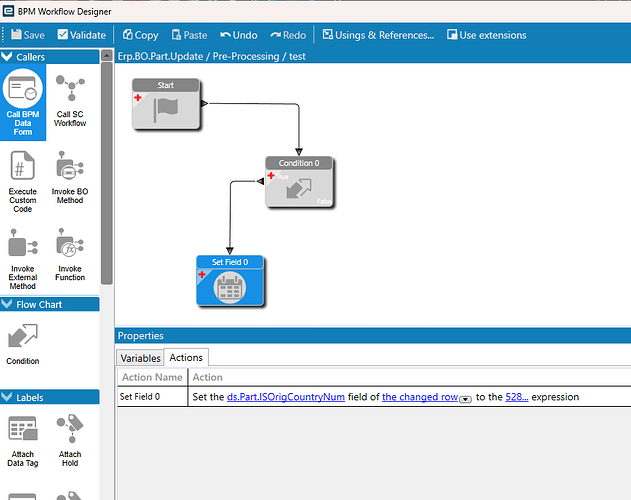Select the Set Field 0 node
The width and height of the screenshot is (631, 500).
[x=230, y=281]
